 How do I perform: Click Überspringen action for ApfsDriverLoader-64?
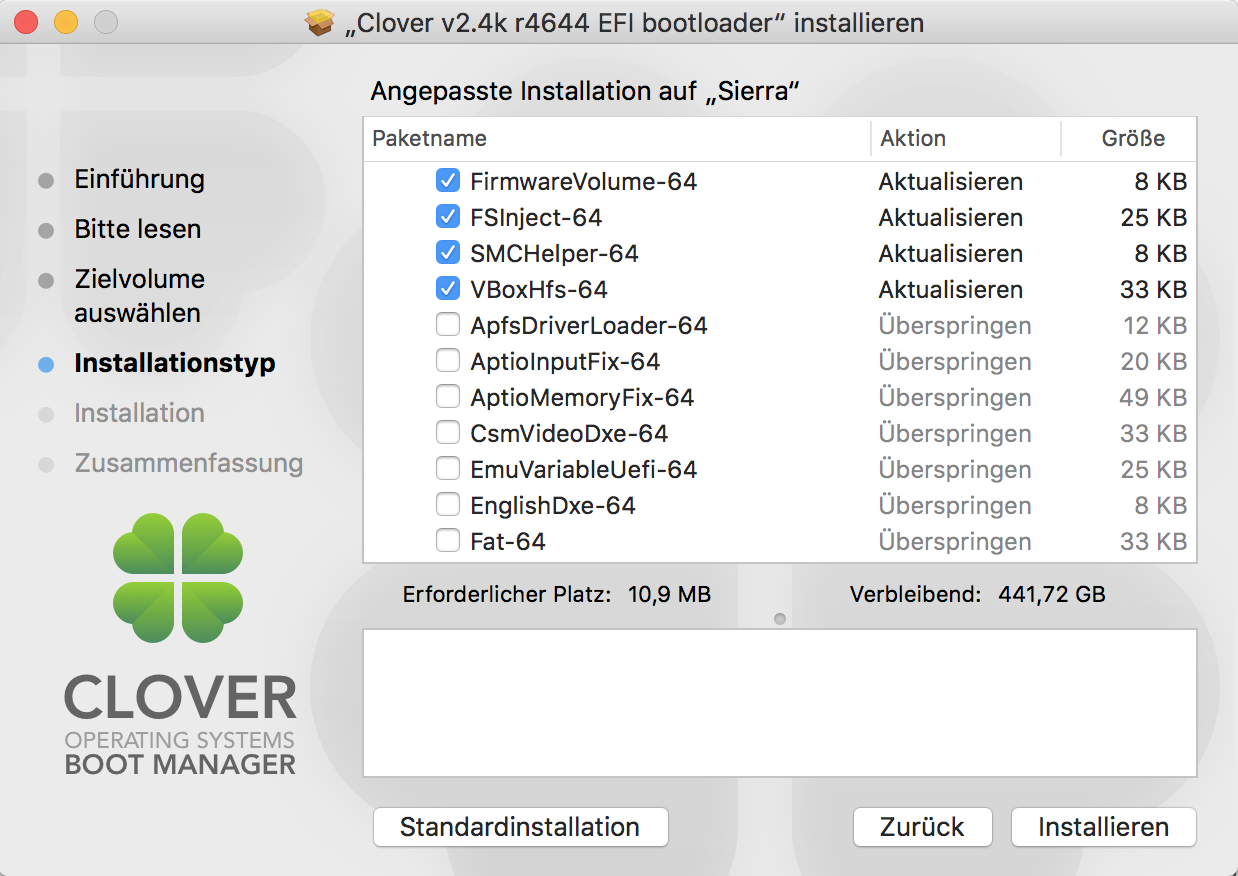pyautogui.click(x=955, y=325)
